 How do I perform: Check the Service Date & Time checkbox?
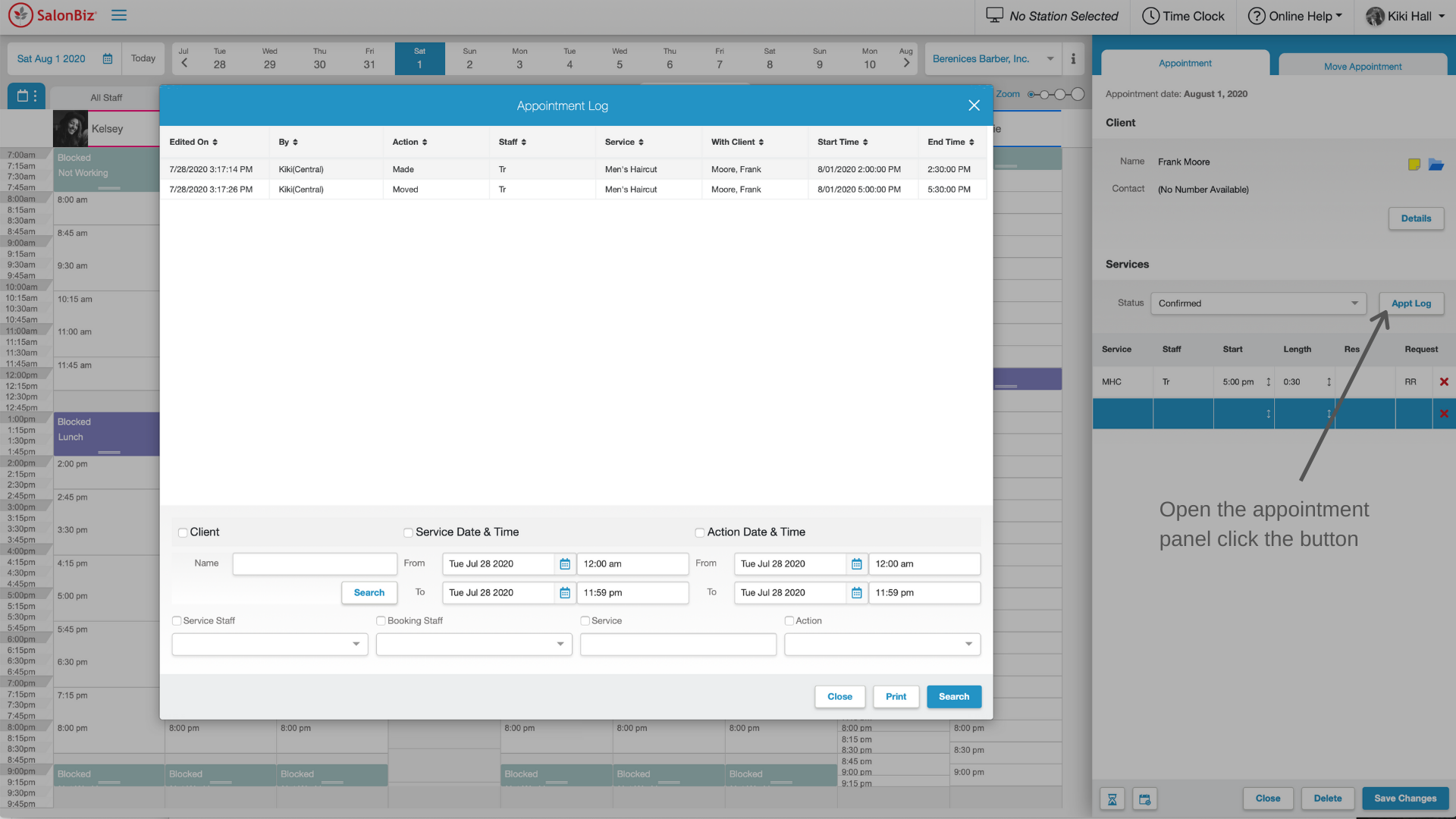408,532
